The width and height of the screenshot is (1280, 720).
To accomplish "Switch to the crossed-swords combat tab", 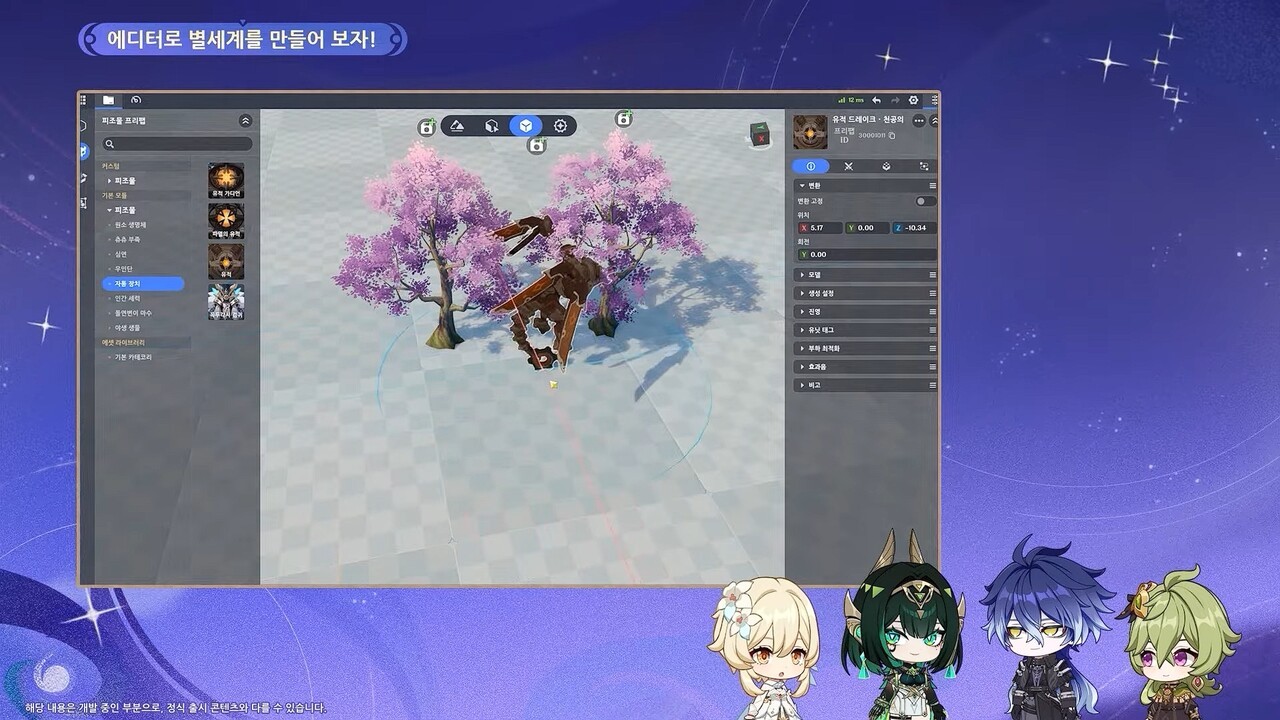I will (848, 166).
